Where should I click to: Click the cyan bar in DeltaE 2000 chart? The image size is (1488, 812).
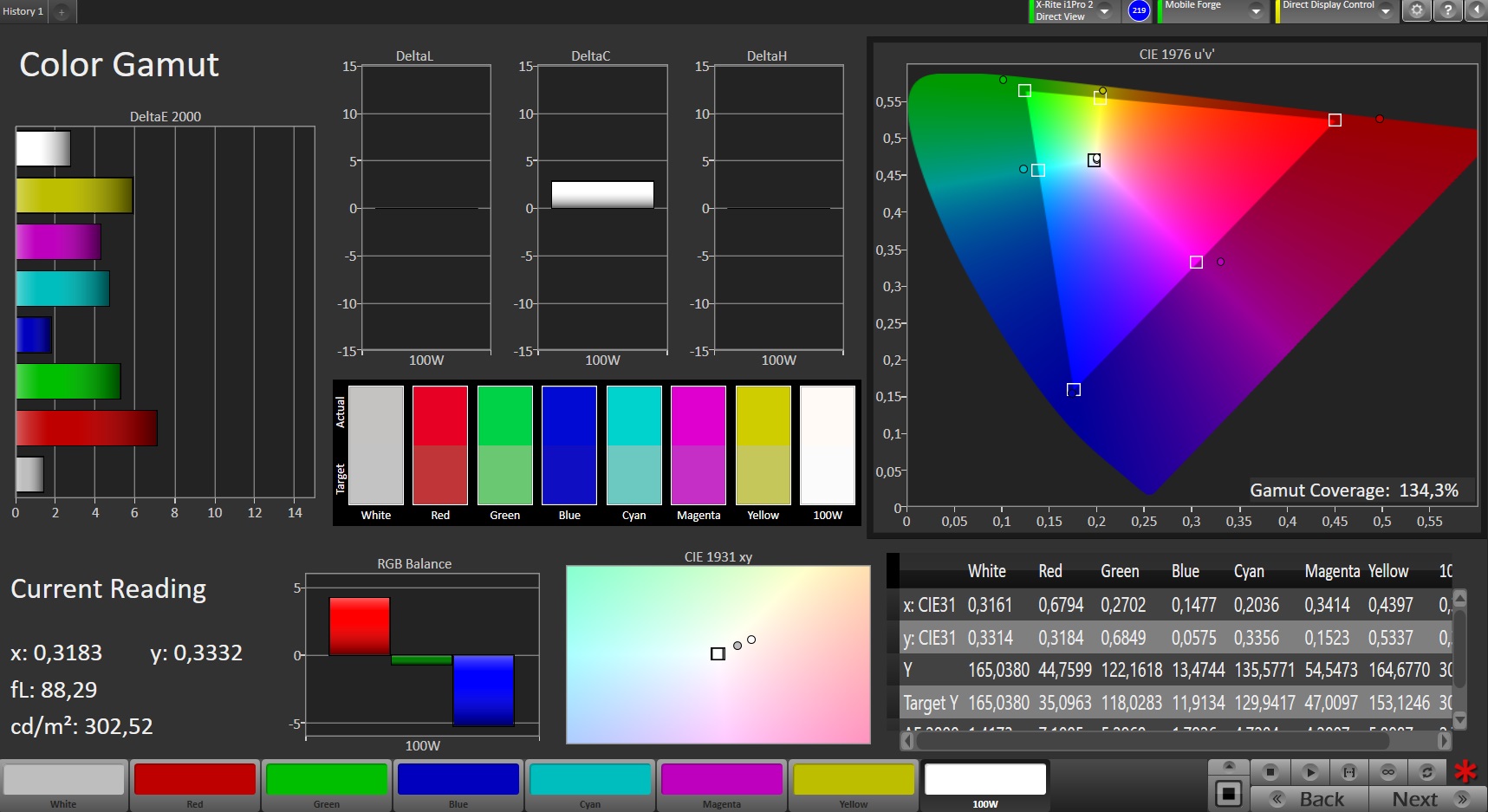click(x=63, y=289)
